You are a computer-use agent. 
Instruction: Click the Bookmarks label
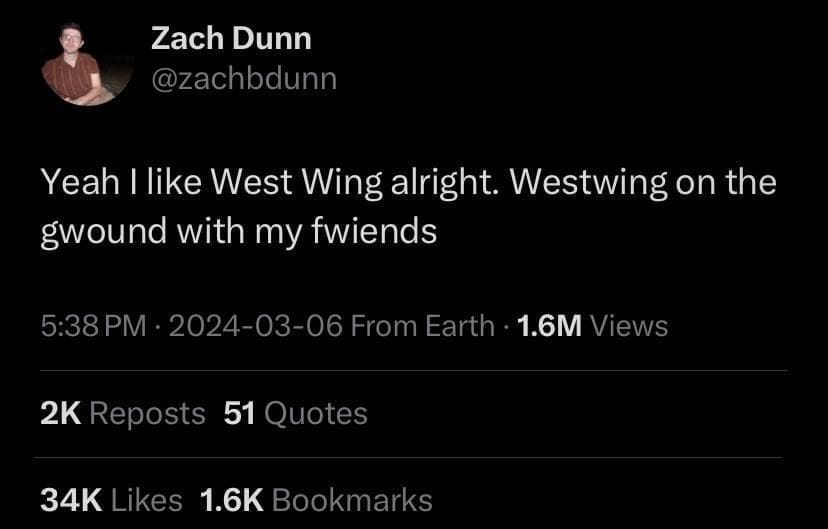pos(352,500)
